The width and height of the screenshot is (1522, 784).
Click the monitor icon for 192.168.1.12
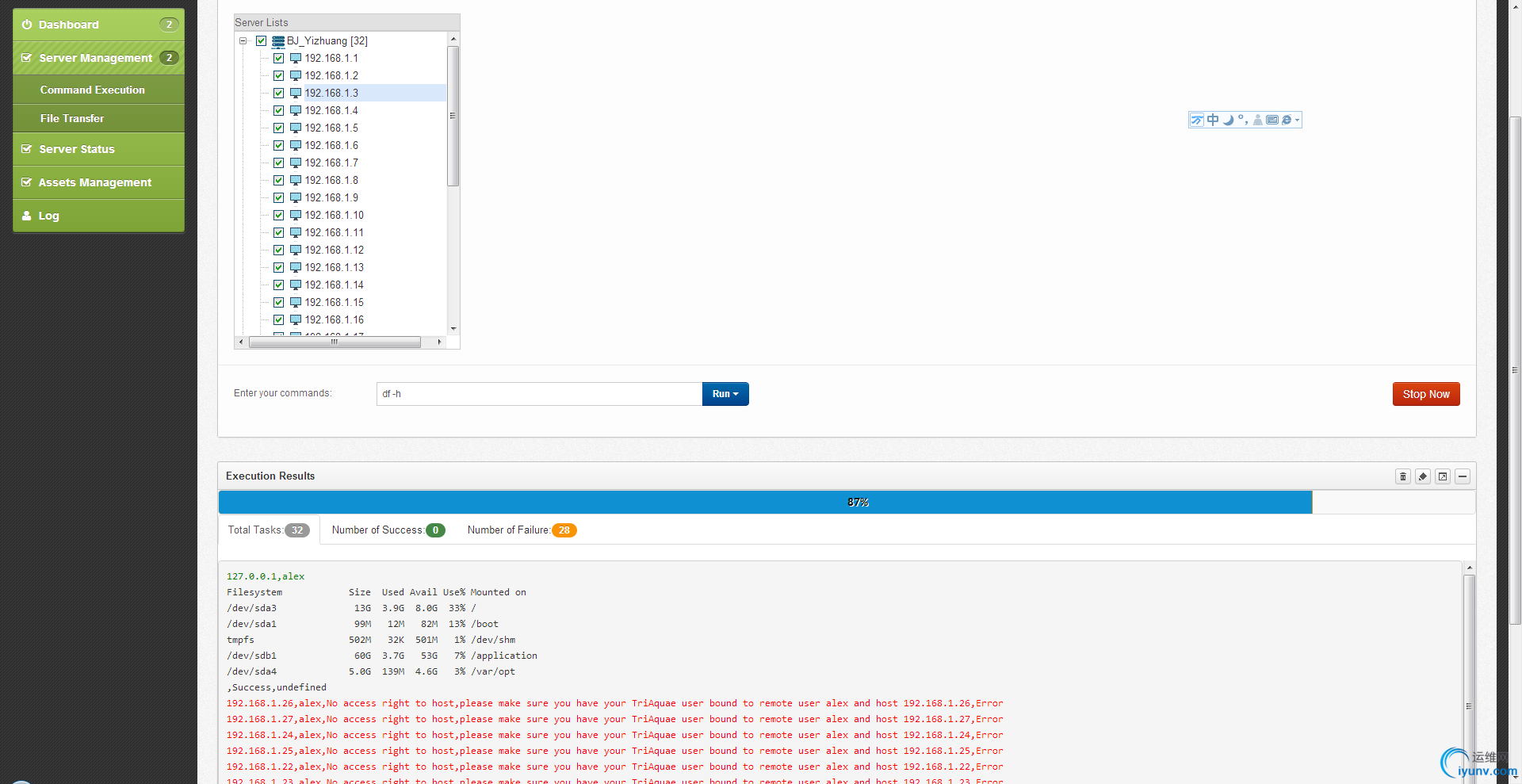click(x=296, y=250)
